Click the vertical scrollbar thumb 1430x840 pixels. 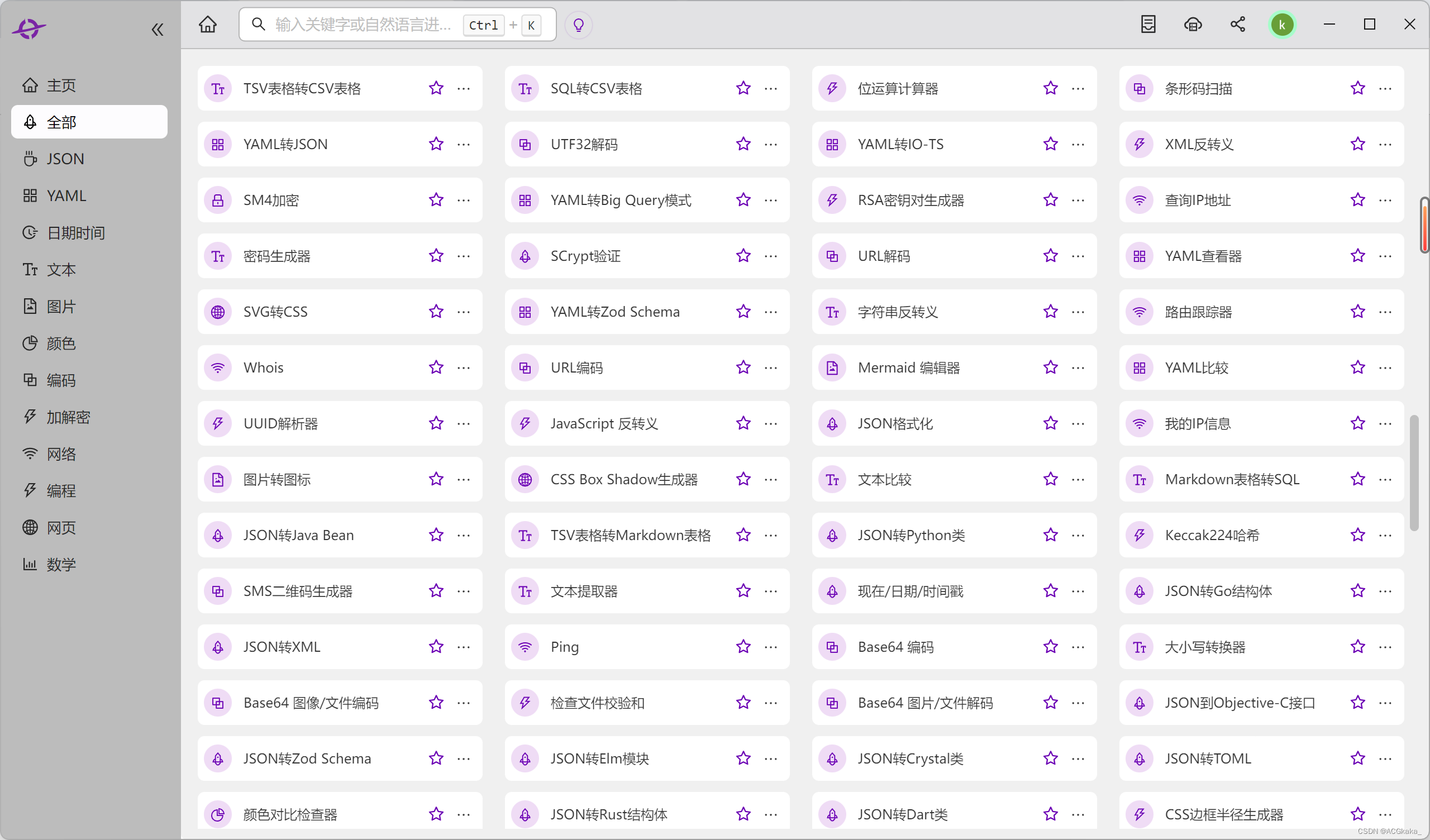(x=1414, y=473)
